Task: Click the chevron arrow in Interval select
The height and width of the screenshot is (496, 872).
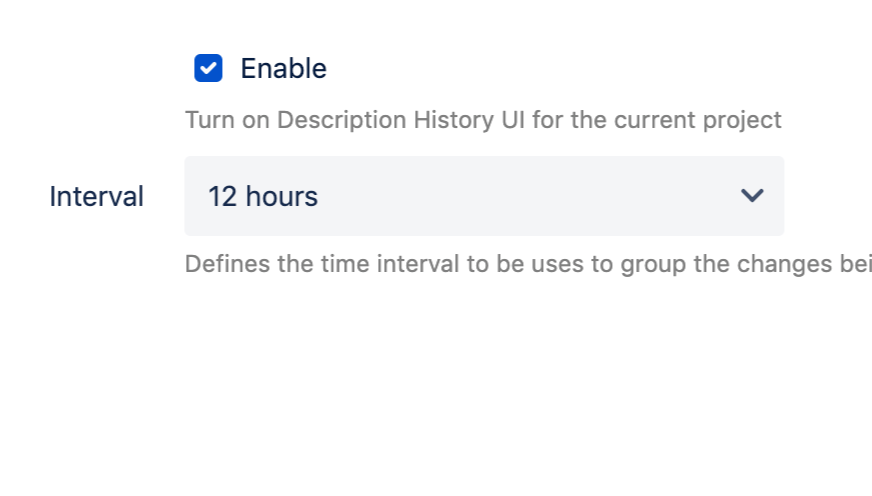Action: coord(752,196)
